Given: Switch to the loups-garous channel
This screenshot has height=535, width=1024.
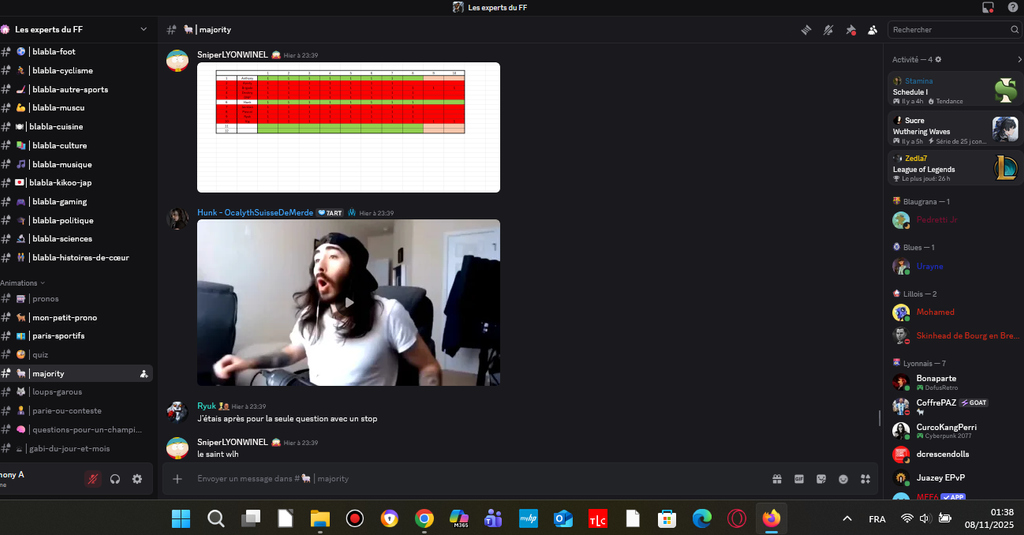Looking at the screenshot, I should tap(56, 392).
